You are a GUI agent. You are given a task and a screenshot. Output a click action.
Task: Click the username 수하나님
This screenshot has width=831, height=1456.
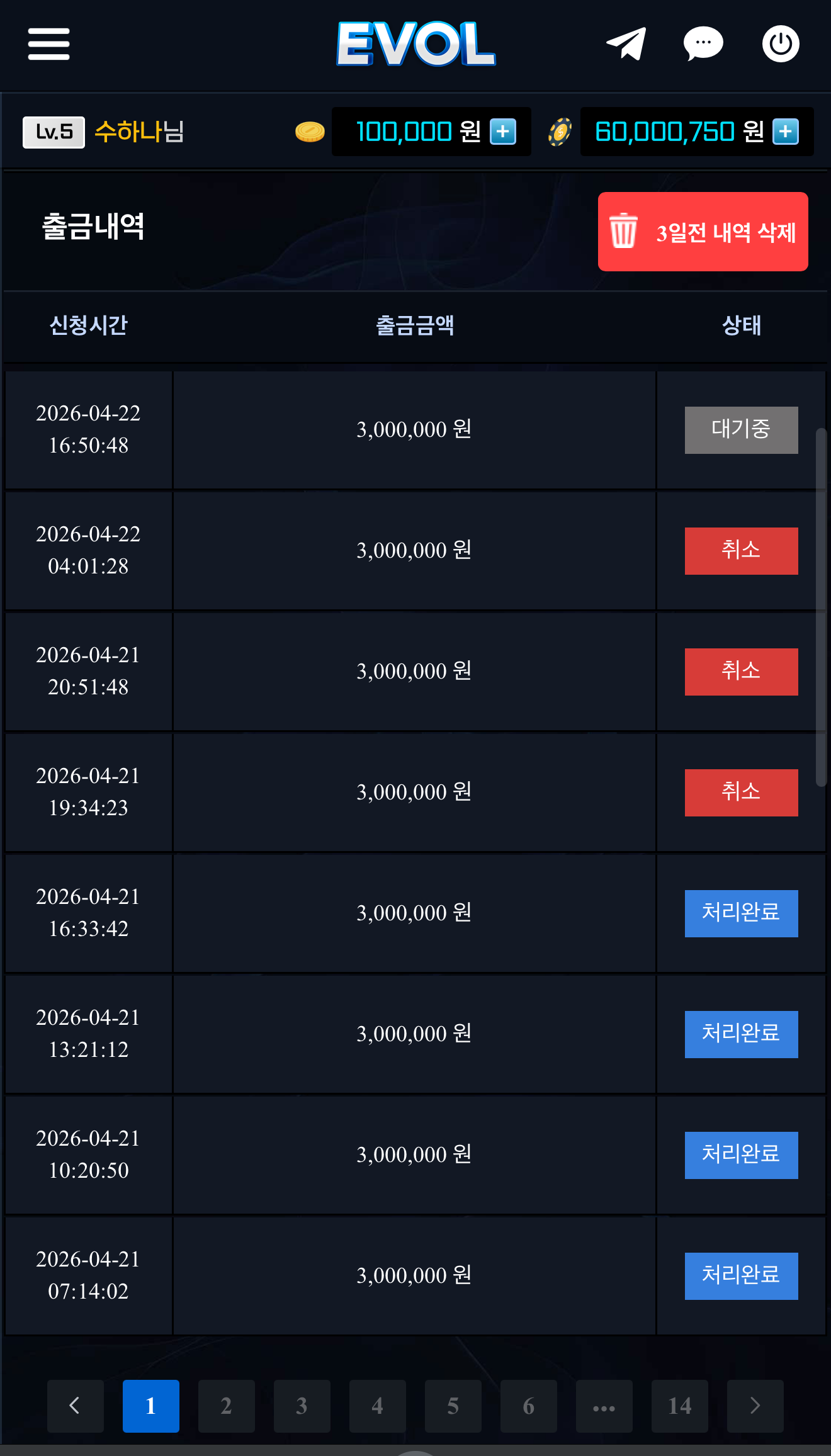click(x=139, y=132)
